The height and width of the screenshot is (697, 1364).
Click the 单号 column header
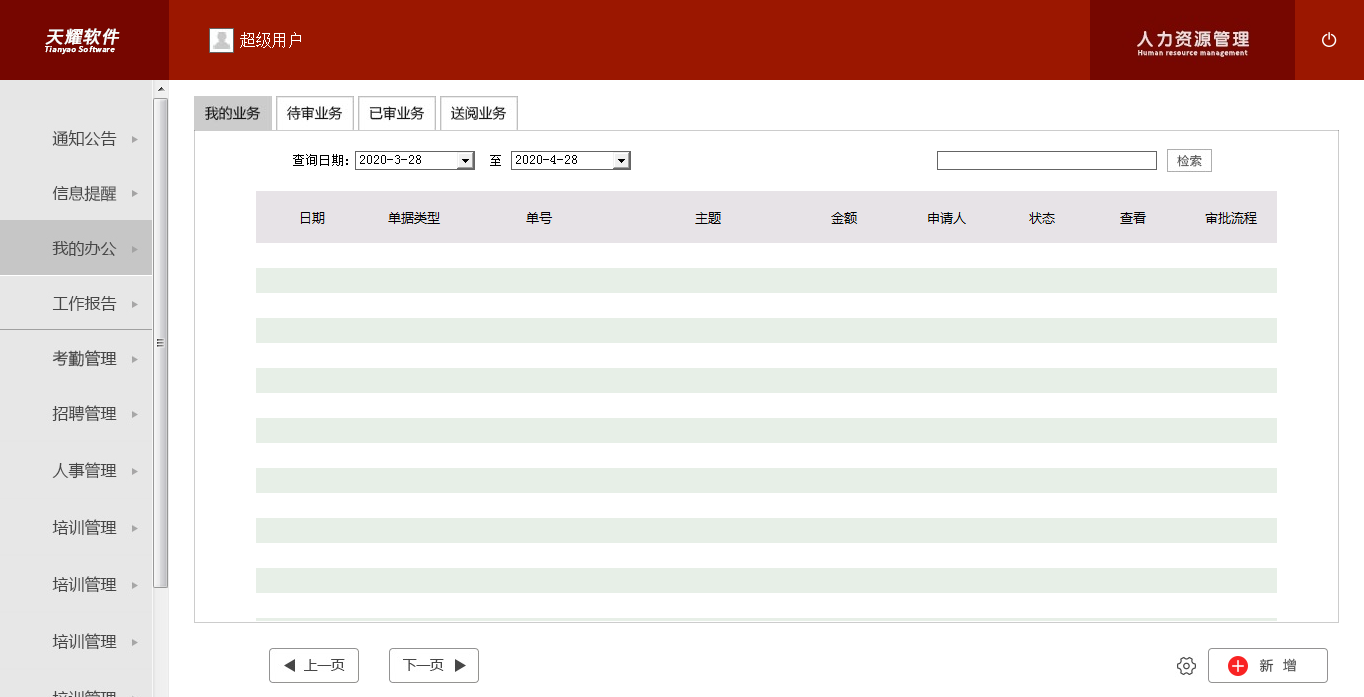[x=539, y=218]
